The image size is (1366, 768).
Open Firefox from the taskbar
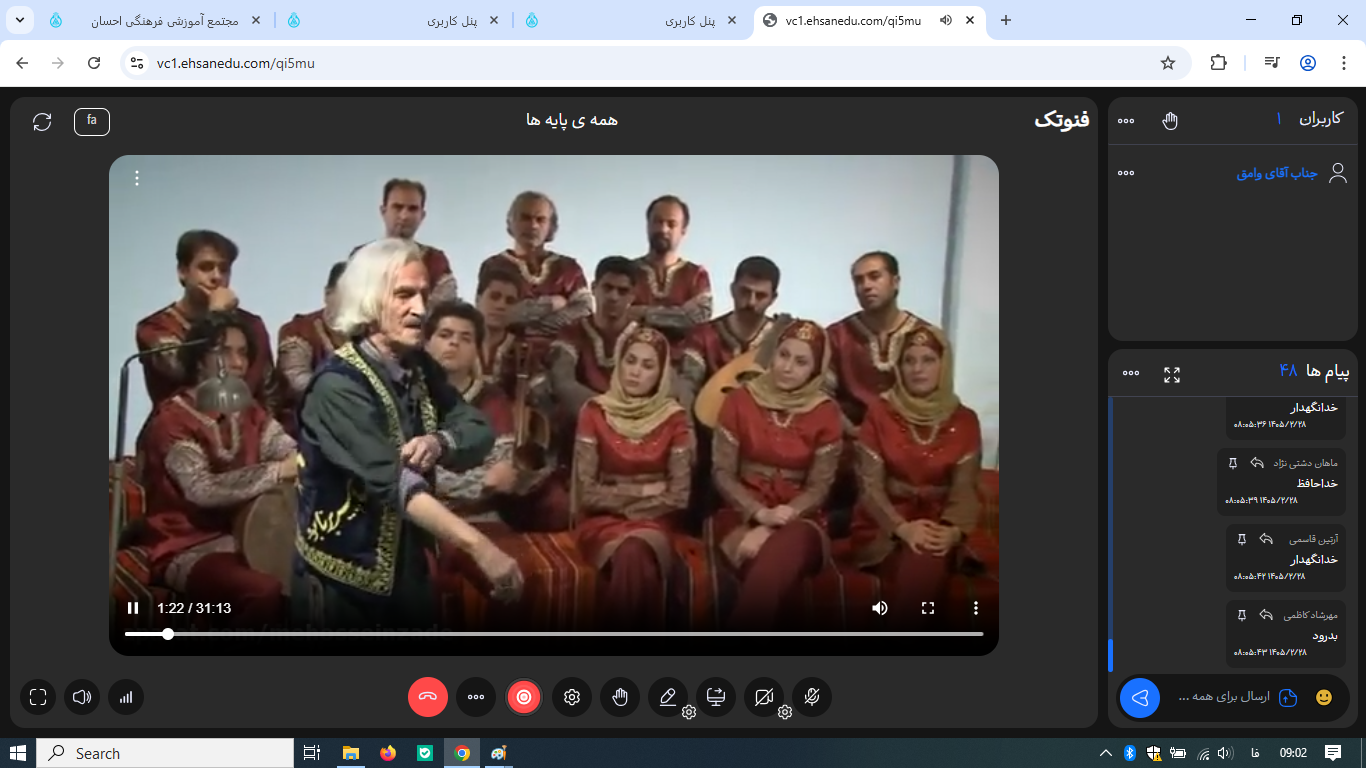[x=388, y=753]
